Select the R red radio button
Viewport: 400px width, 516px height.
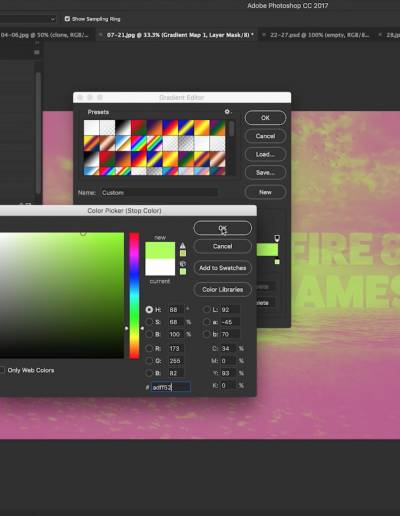(x=149, y=349)
